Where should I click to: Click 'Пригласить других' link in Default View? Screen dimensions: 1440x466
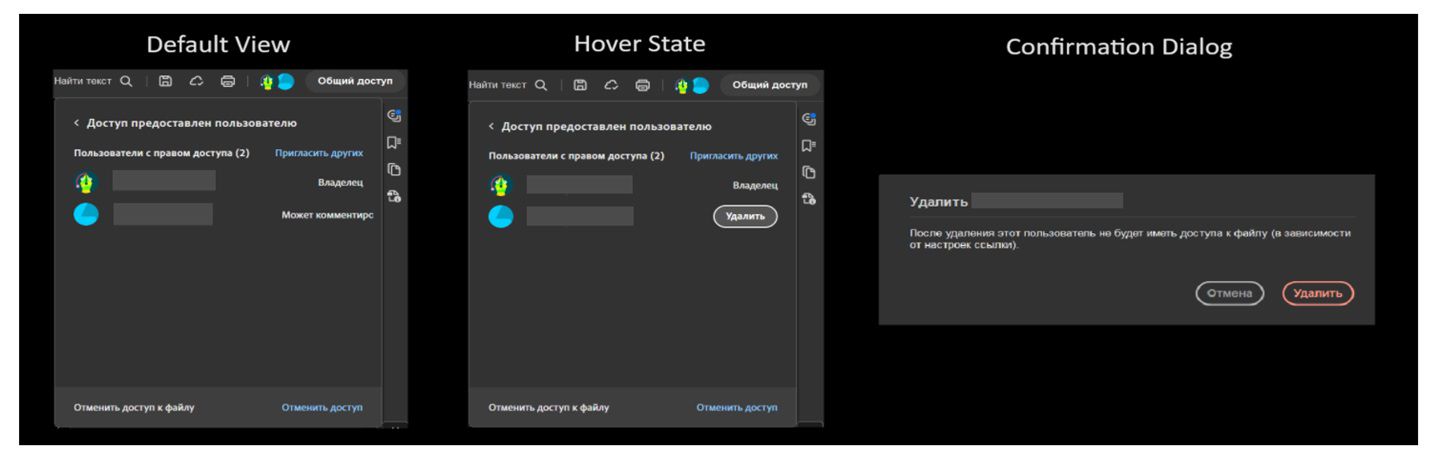319,153
